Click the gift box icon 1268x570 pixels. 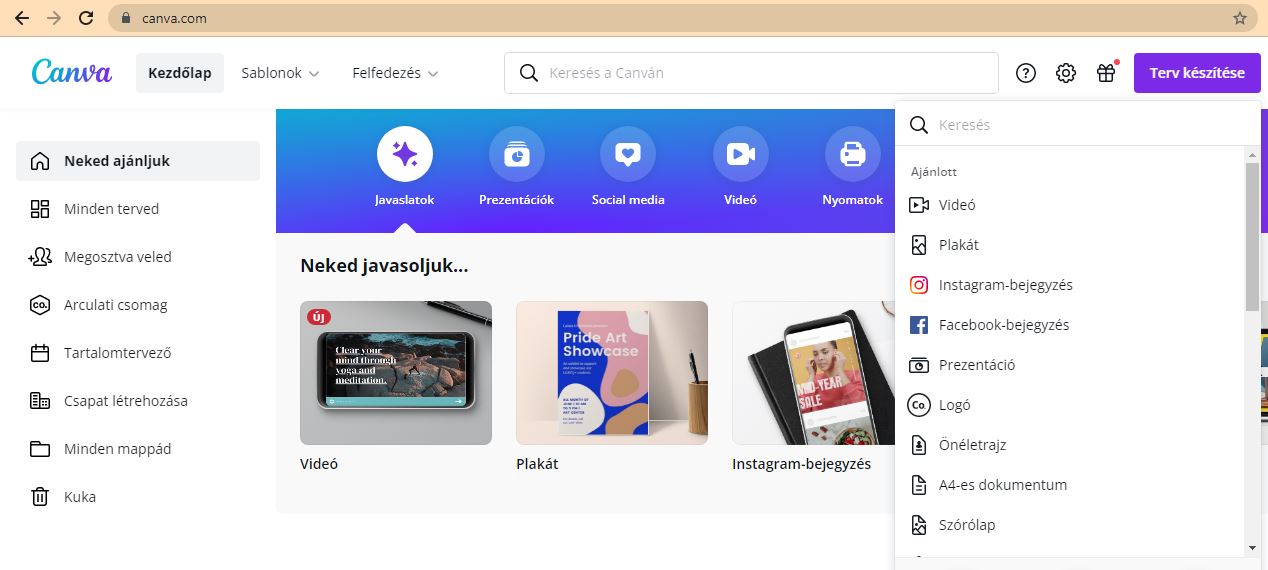point(1106,73)
